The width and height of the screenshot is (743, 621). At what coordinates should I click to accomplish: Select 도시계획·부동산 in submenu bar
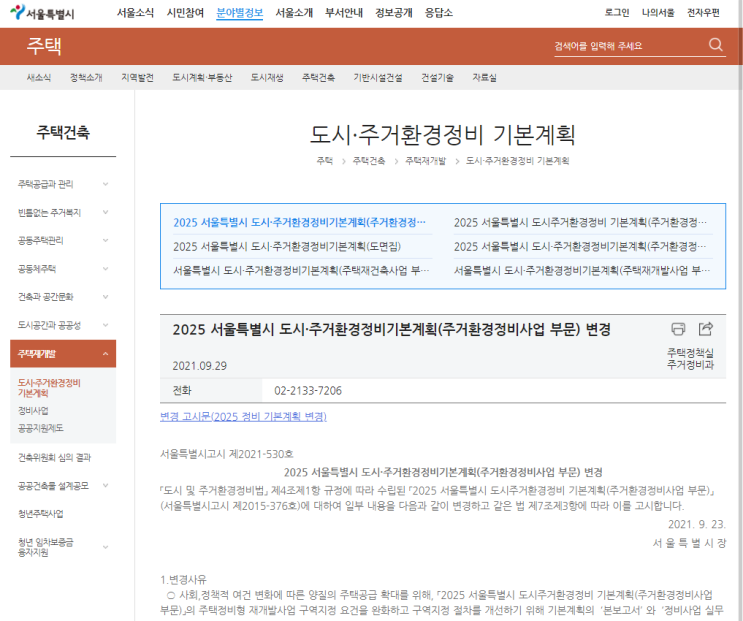tap(202, 78)
